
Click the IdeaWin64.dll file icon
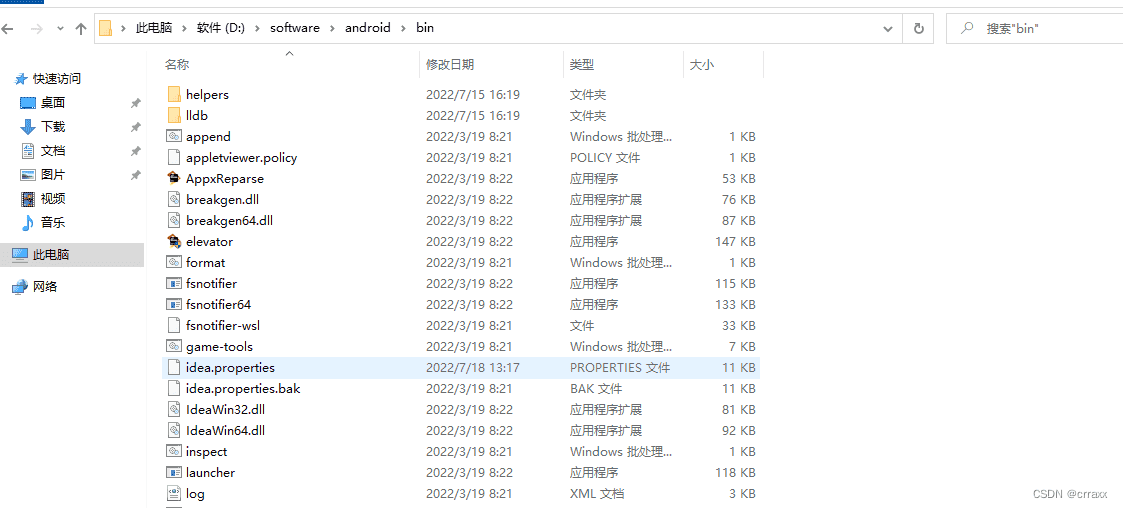[173, 431]
